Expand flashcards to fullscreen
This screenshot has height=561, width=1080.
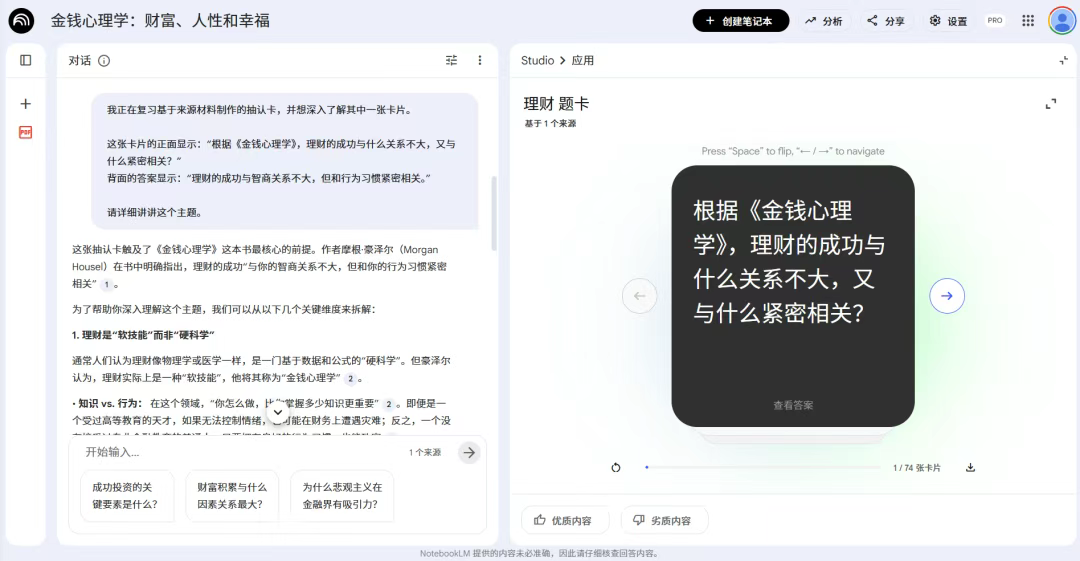pyautogui.click(x=1050, y=104)
